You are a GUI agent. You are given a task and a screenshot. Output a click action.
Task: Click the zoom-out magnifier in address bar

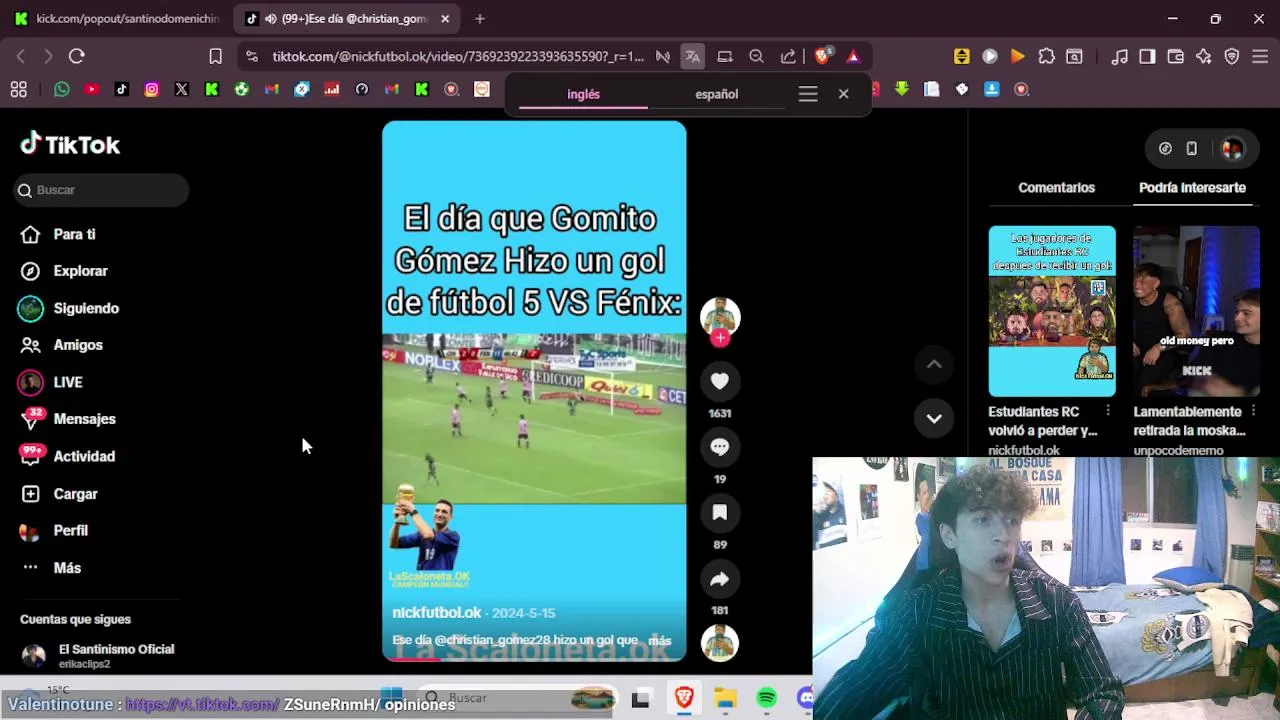pyautogui.click(x=757, y=56)
